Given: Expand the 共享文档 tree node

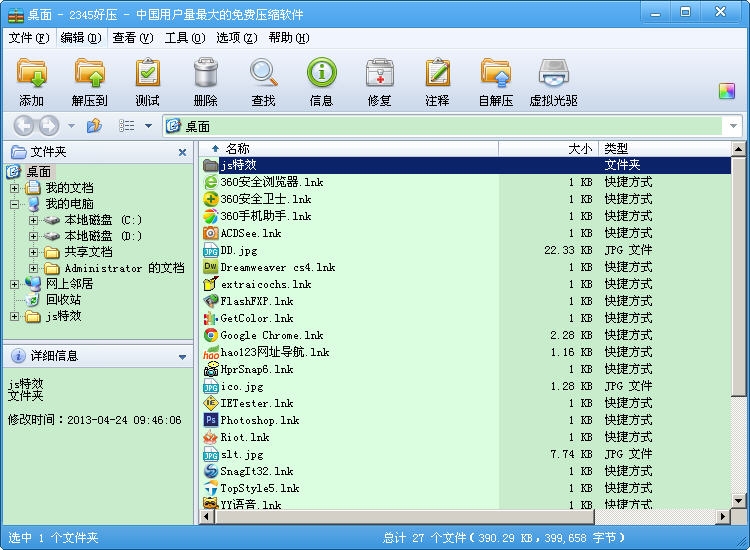Looking at the screenshot, I should 33,252.
